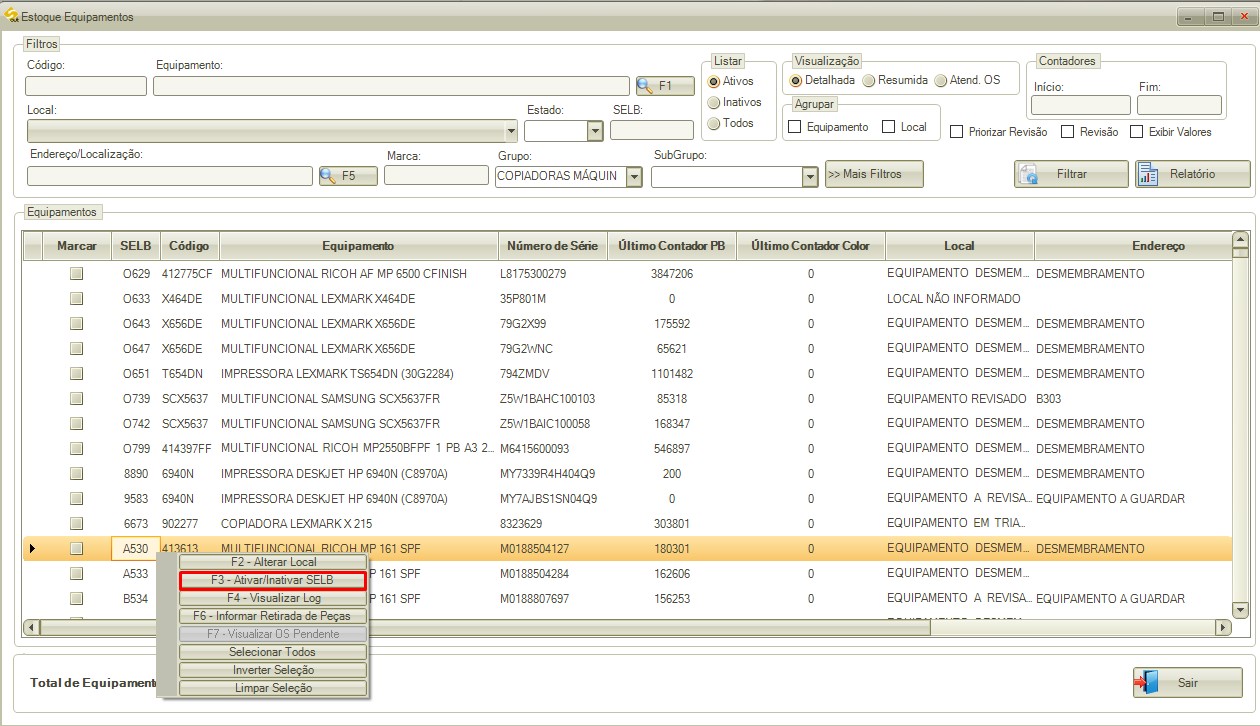Image resolution: width=1260 pixels, height=726 pixels.
Task: Click the horizontal scrollbar left arrow
Action: coord(32,627)
